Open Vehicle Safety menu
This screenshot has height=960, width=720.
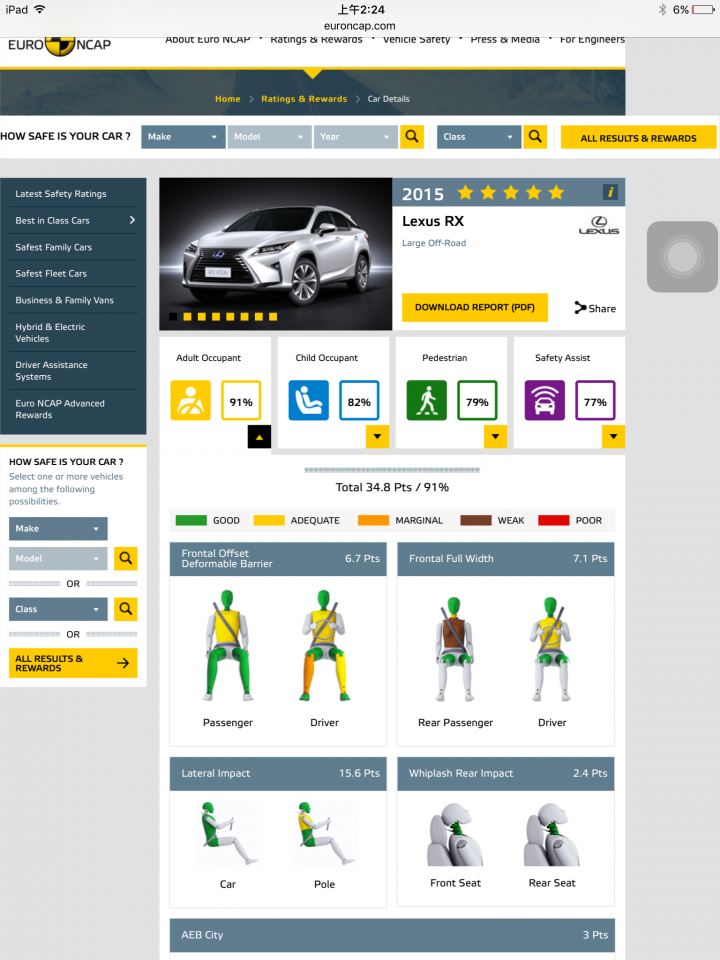[416, 39]
